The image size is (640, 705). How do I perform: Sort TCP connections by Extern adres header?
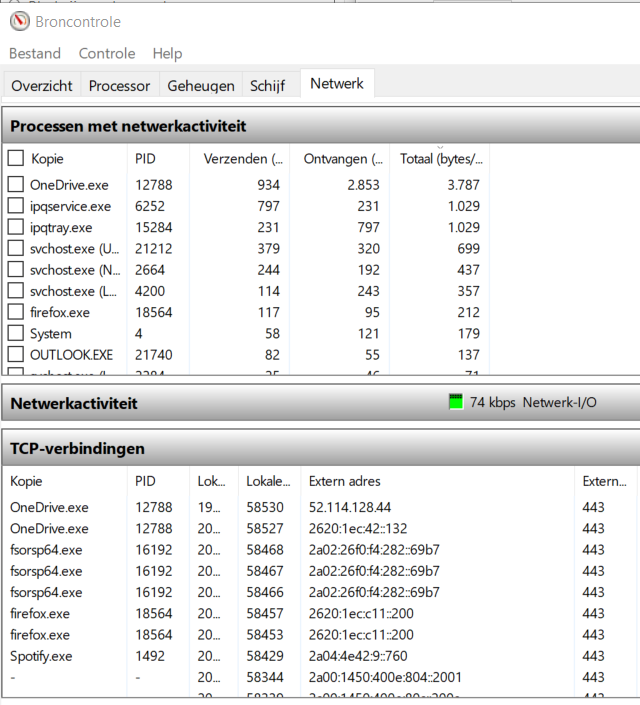coord(437,481)
